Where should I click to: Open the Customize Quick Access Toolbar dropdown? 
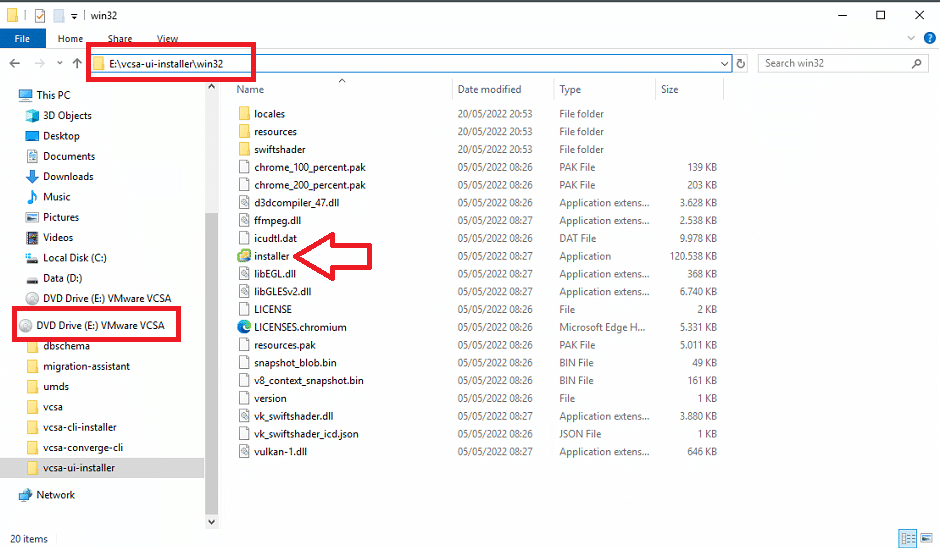pyautogui.click(x=74, y=16)
